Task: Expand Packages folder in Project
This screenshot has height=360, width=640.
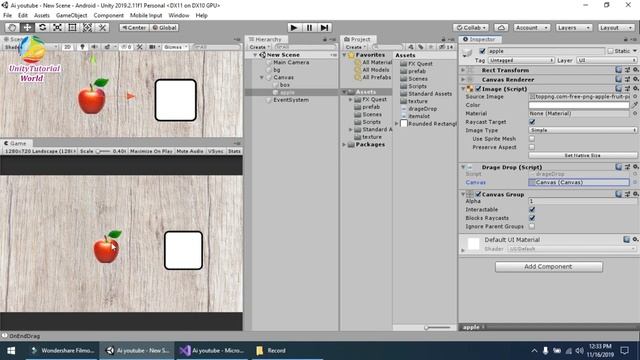Action: point(344,144)
